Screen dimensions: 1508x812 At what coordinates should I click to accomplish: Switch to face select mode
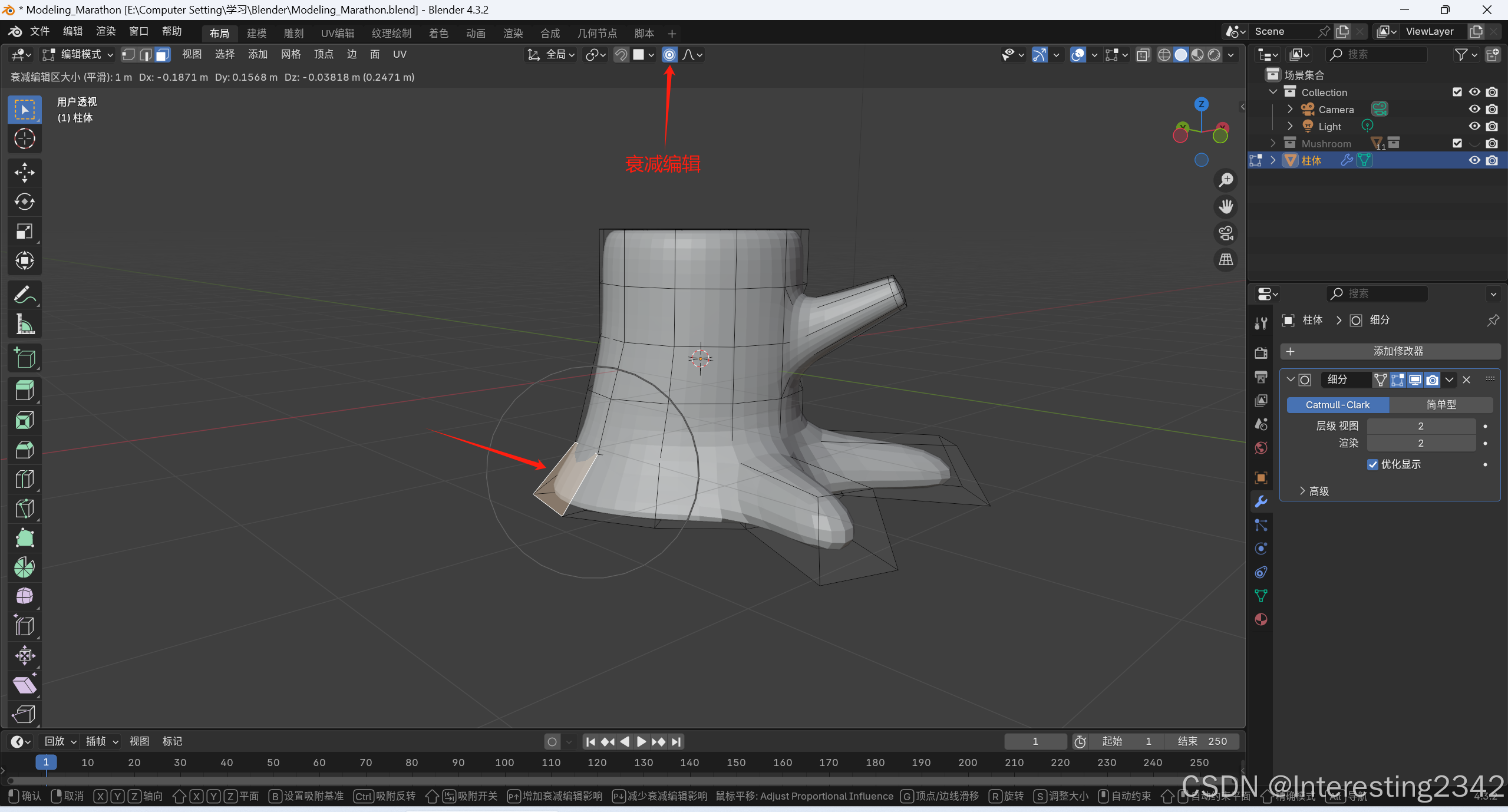163,55
